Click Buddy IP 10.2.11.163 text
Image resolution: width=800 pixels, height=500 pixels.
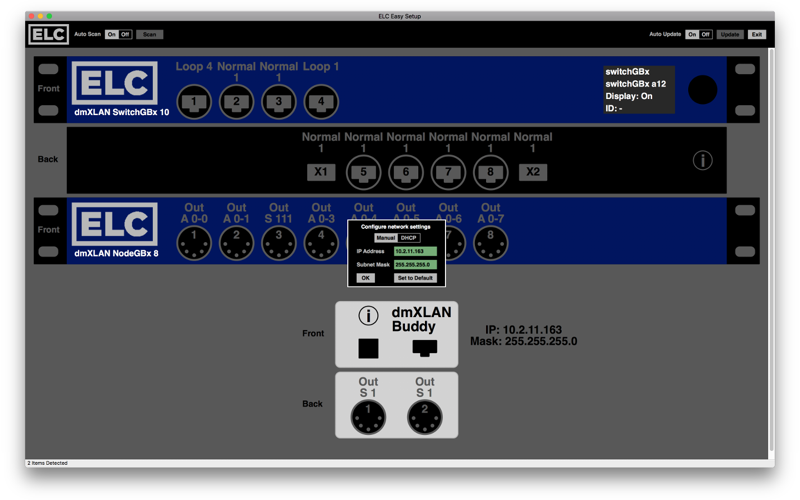click(x=523, y=330)
